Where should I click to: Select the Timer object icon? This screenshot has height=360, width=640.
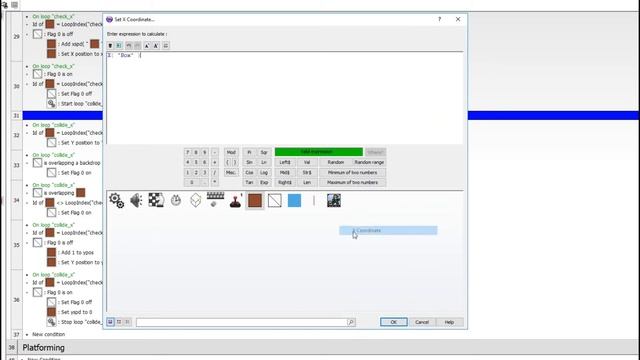pyautogui.click(x=176, y=200)
